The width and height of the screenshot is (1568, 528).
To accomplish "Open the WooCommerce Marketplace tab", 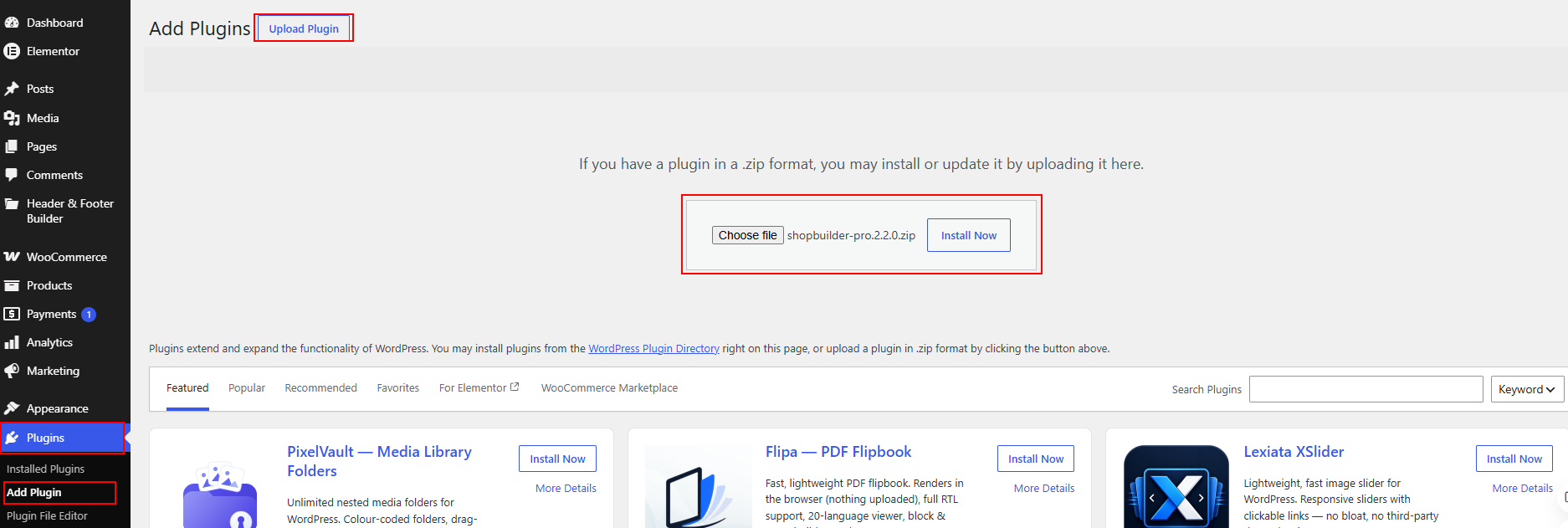I will (x=609, y=387).
